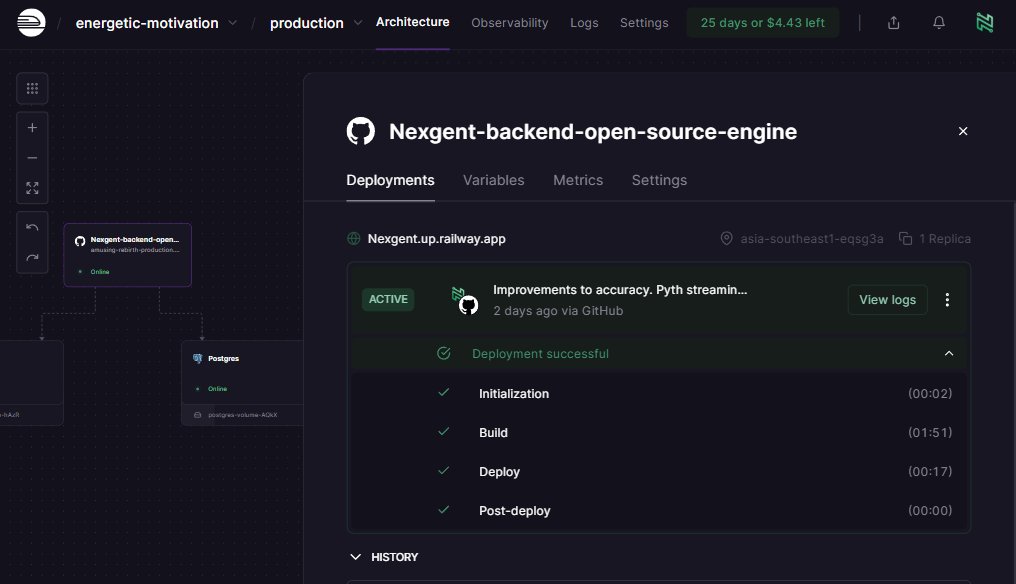The height and width of the screenshot is (584, 1016).
Task: Click the View logs button
Action: [887, 299]
